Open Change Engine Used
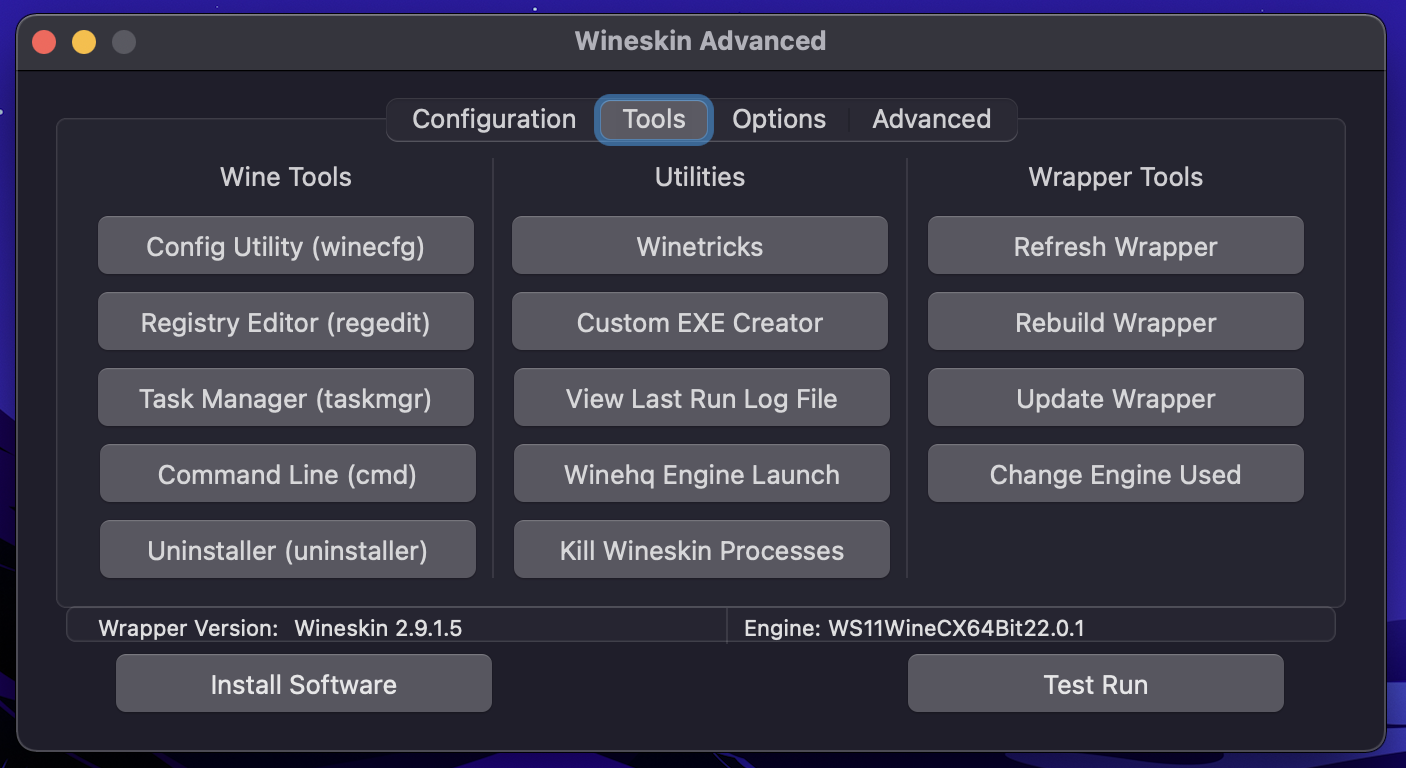1406x768 pixels. click(1116, 474)
